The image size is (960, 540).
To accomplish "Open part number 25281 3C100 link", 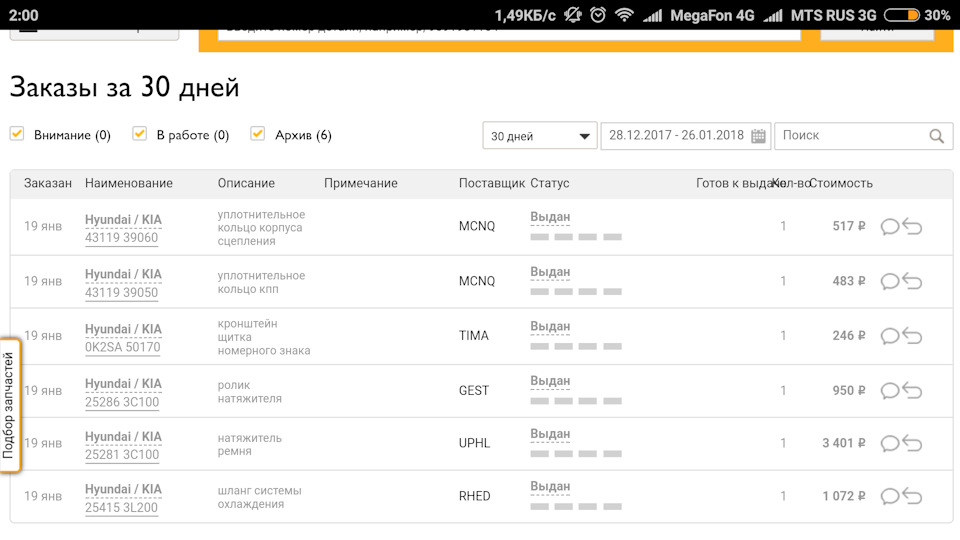I will pyautogui.click(x=121, y=455).
